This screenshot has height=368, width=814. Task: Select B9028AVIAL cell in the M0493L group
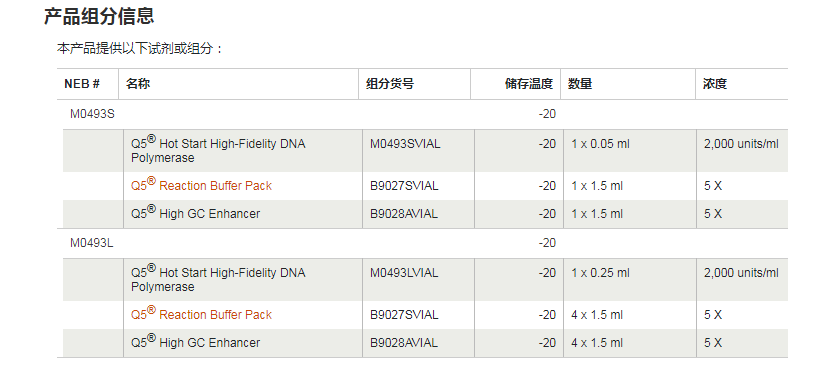(x=404, y=343)
